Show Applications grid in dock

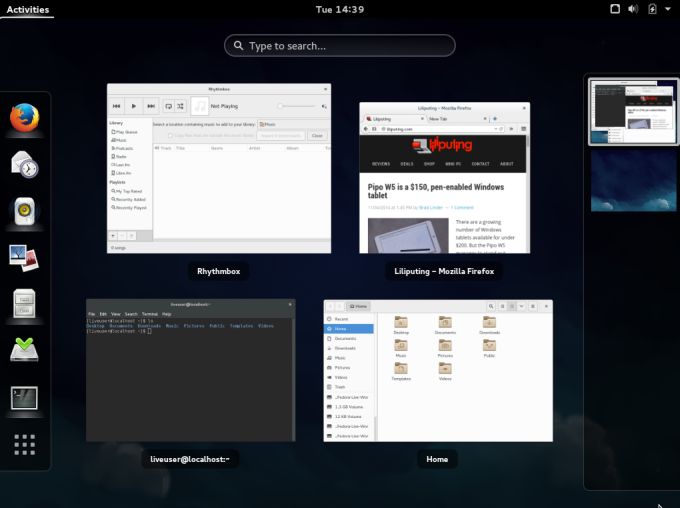(25, 443)
